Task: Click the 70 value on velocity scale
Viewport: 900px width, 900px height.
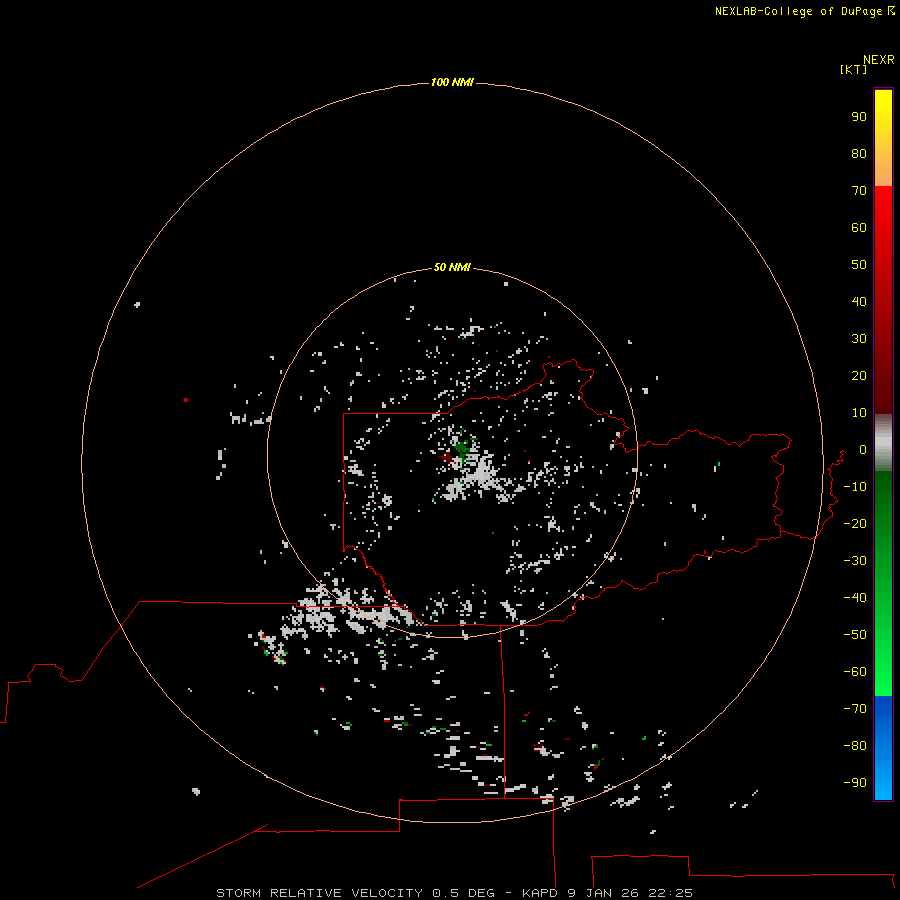Action: point(859,191)
